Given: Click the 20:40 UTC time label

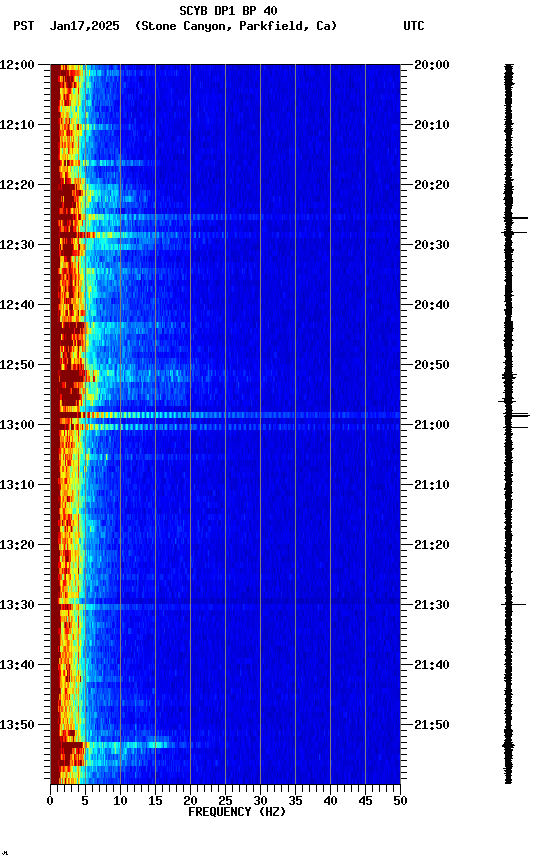Looking at the screenshot, I should click(432, 305).
